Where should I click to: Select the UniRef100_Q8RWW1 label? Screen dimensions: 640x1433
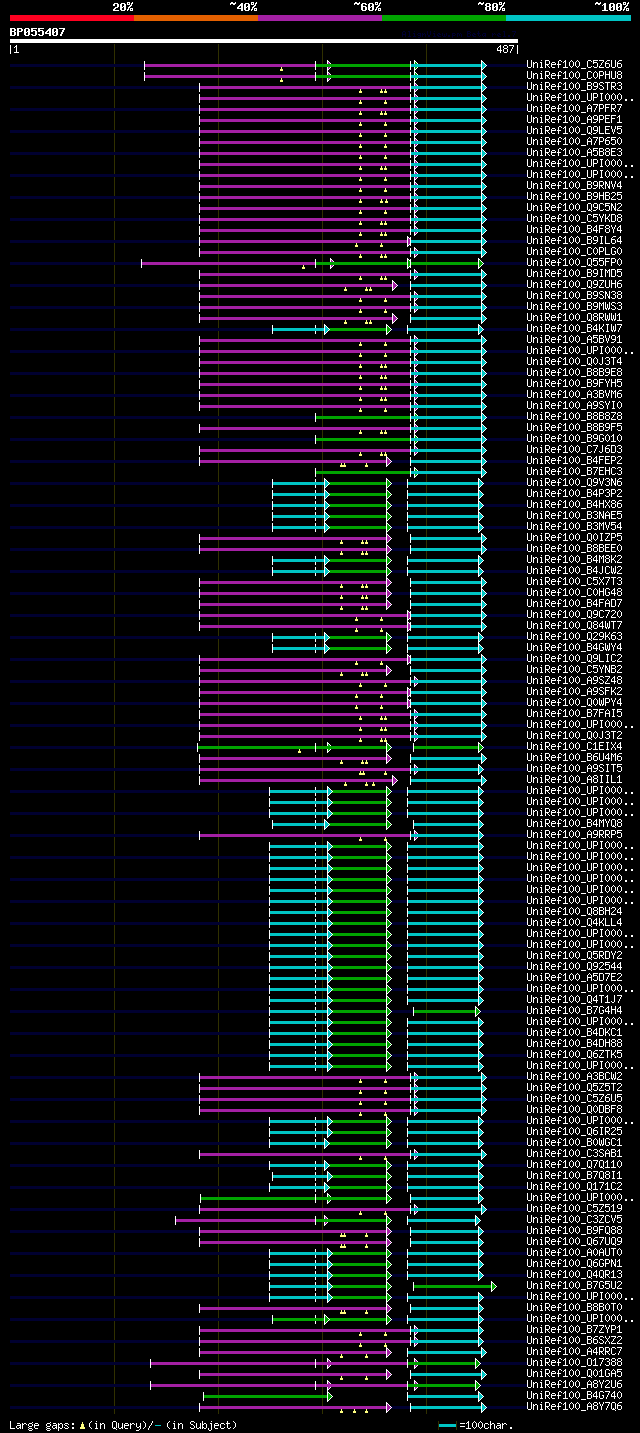[x=574, y=318]
